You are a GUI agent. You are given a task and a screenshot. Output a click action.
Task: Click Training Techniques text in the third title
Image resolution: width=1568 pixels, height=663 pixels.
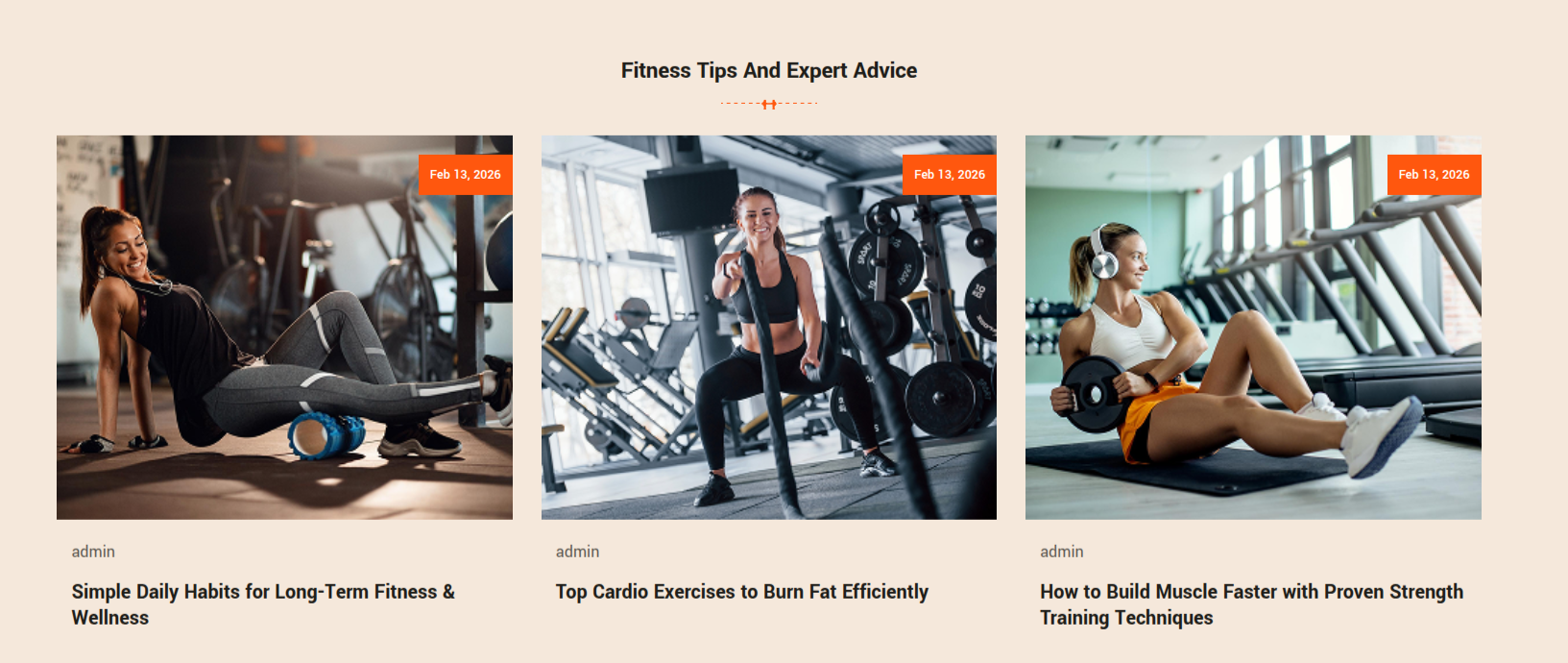pos(1127,618)
